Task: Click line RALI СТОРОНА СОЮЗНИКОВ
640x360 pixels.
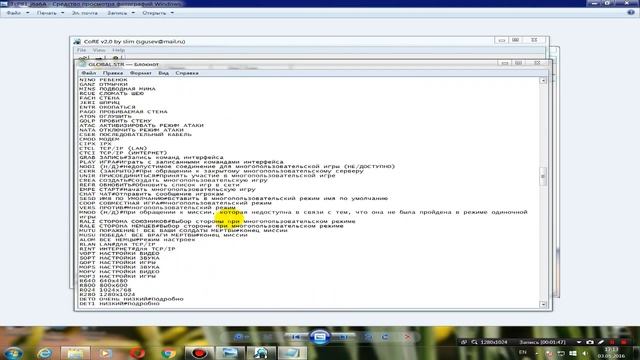Action: coord(217,221)
